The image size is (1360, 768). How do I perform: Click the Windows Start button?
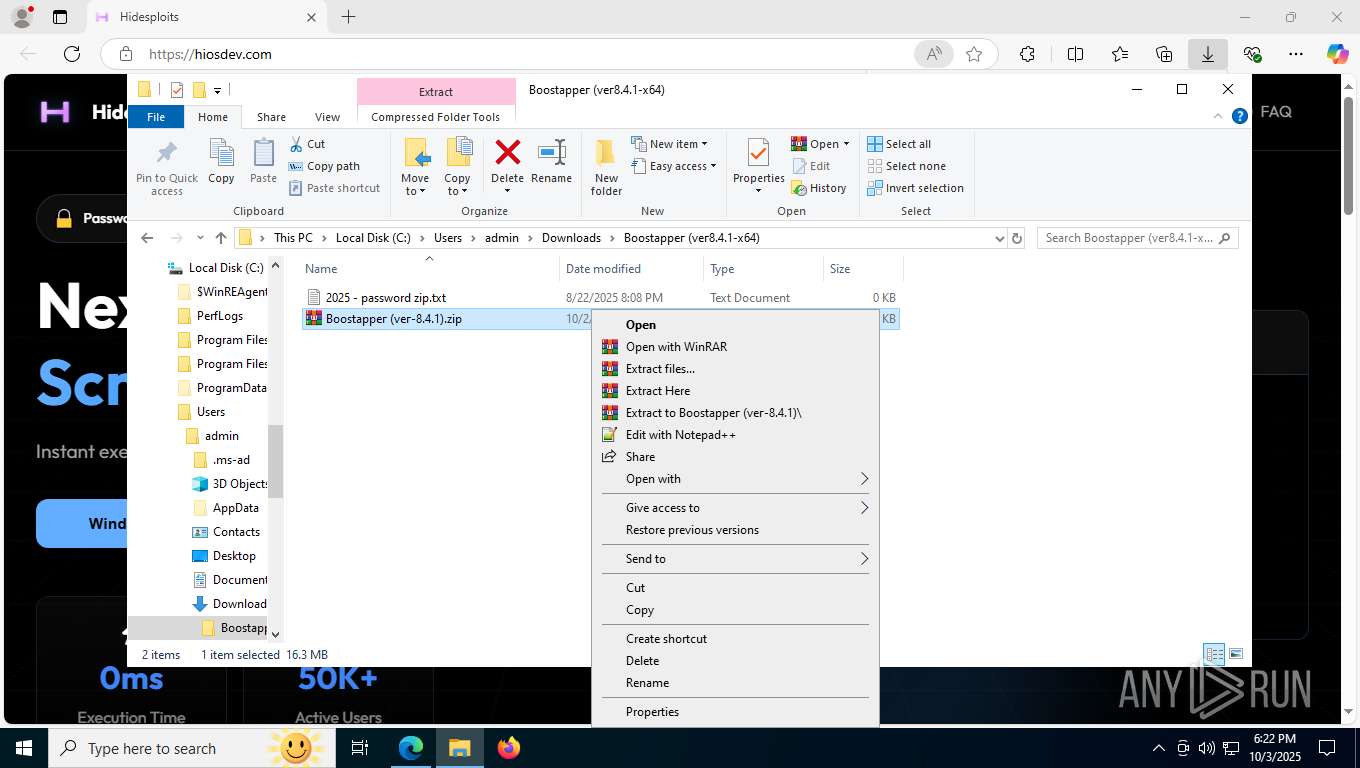pyautogui.click(x=22, y=748)
